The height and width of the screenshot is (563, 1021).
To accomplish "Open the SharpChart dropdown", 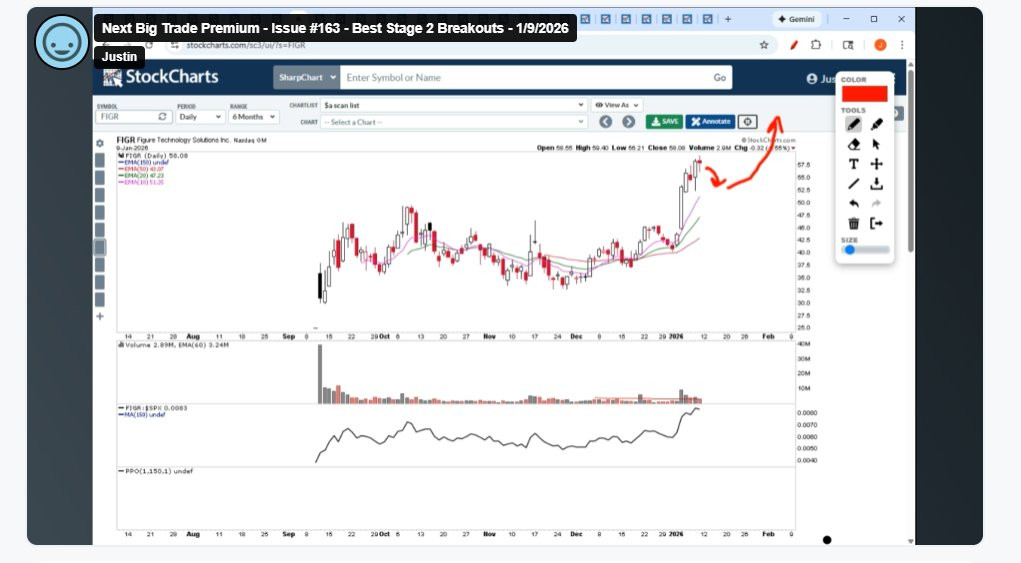I will 306,77.
